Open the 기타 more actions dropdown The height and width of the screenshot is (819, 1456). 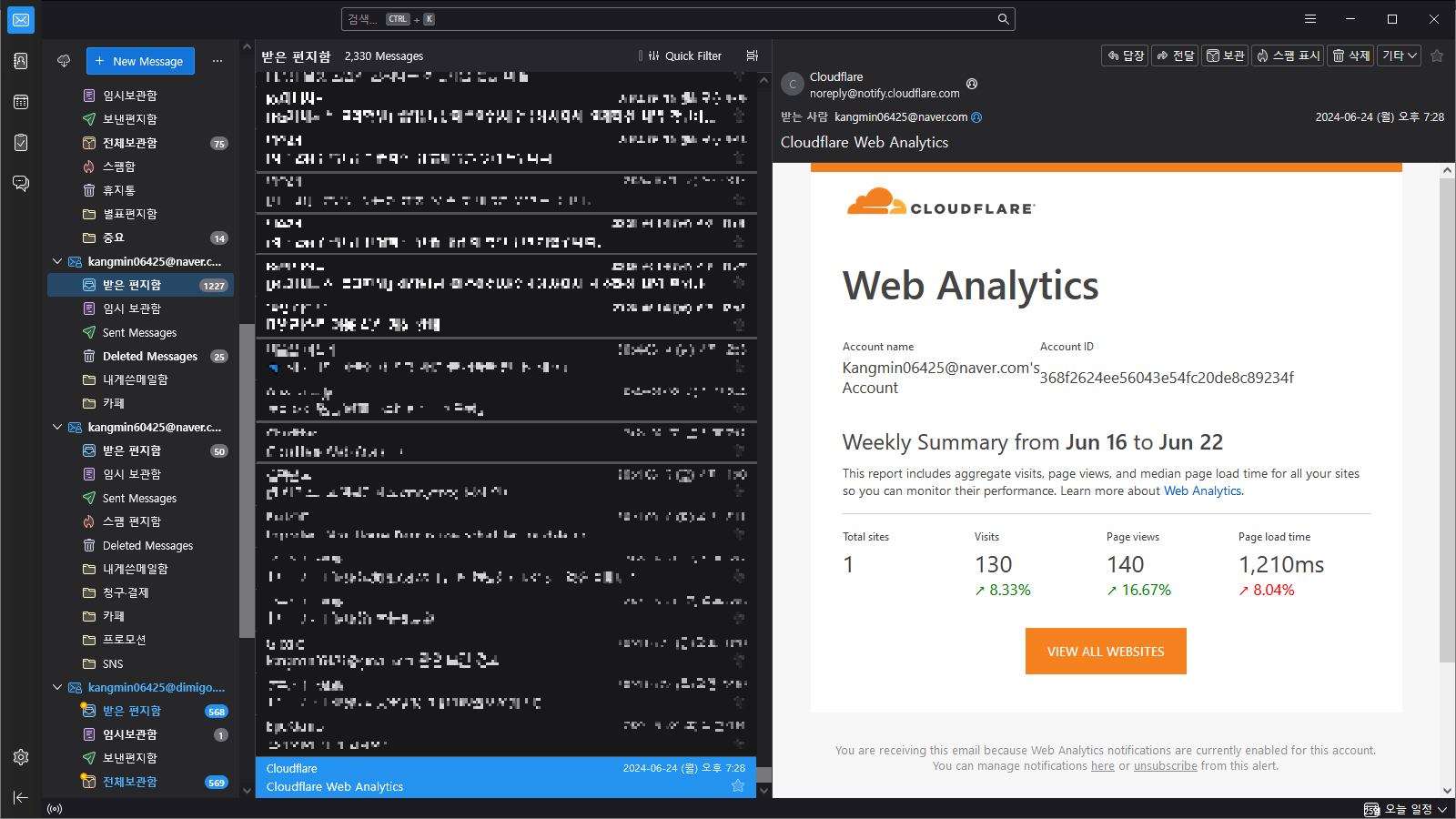(1400, 56)
